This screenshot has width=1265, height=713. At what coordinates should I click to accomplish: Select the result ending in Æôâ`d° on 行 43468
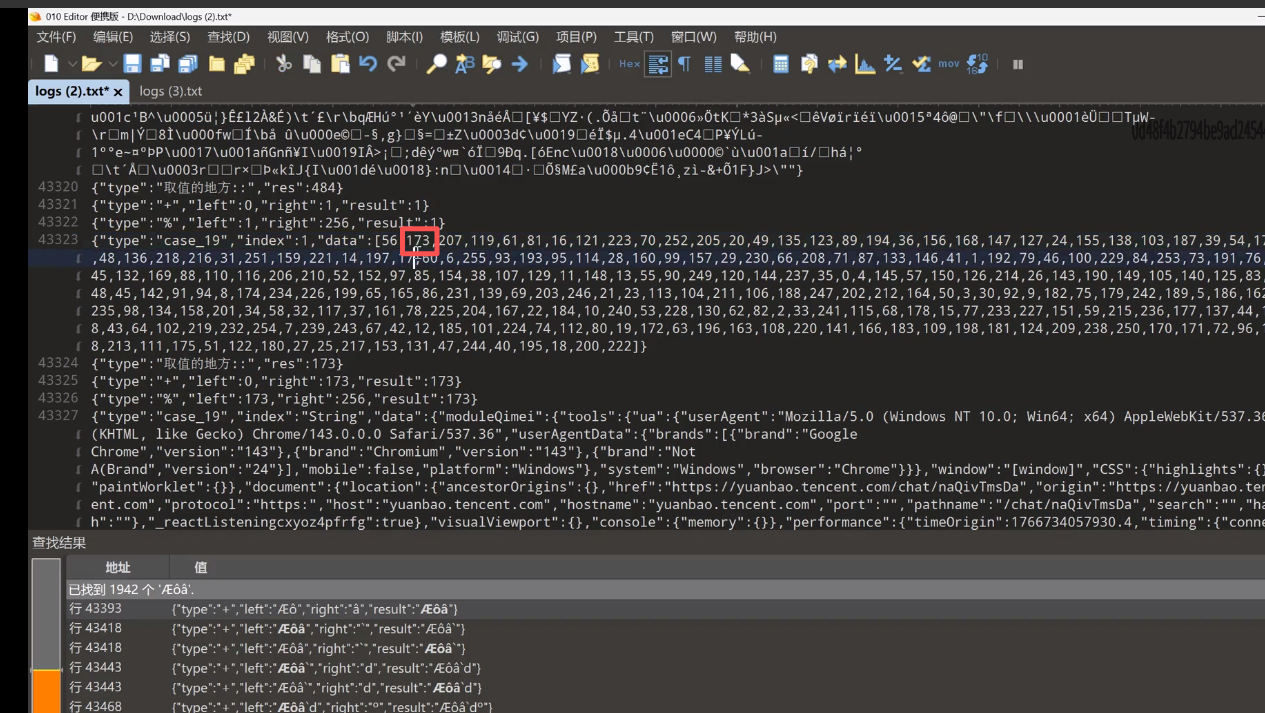(666, 707)
